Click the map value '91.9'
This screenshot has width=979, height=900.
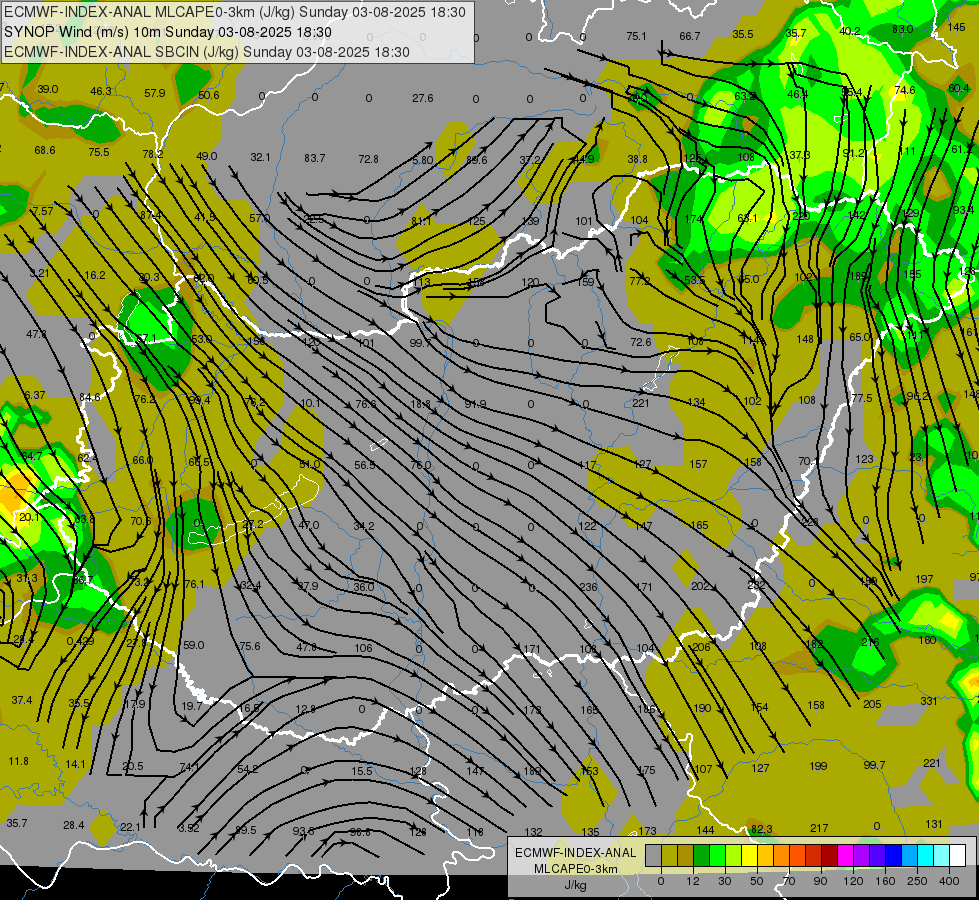tap(475, 404)
